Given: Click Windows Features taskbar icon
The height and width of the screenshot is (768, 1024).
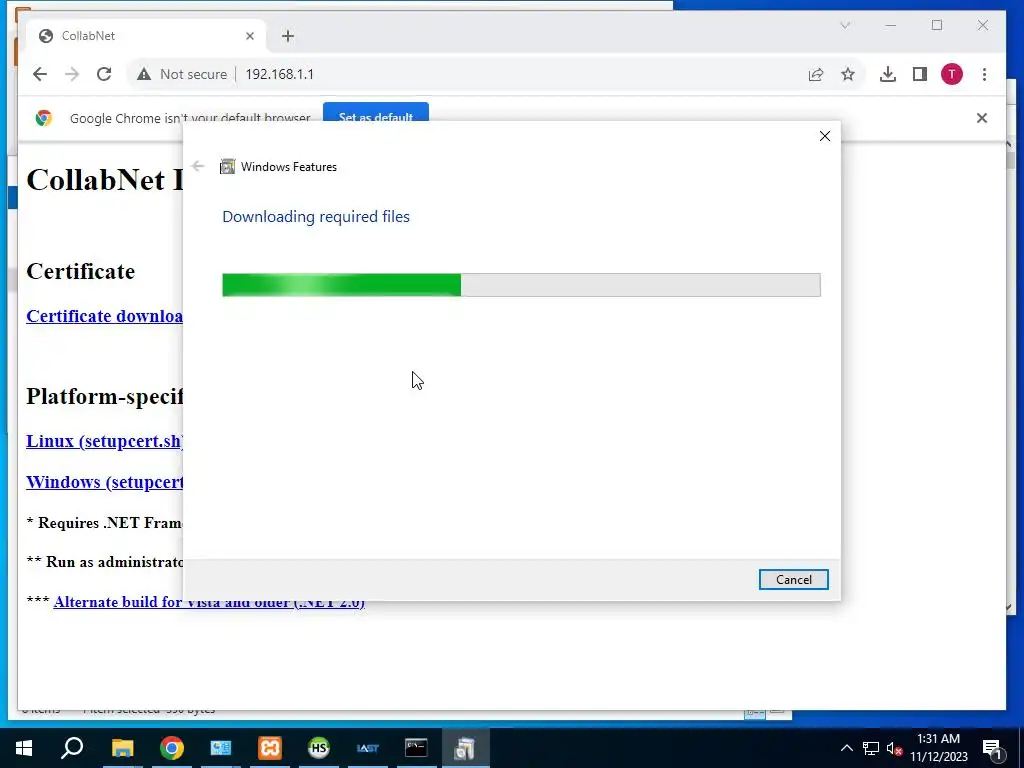Looking at the screenshot, I should coord(465,748).
